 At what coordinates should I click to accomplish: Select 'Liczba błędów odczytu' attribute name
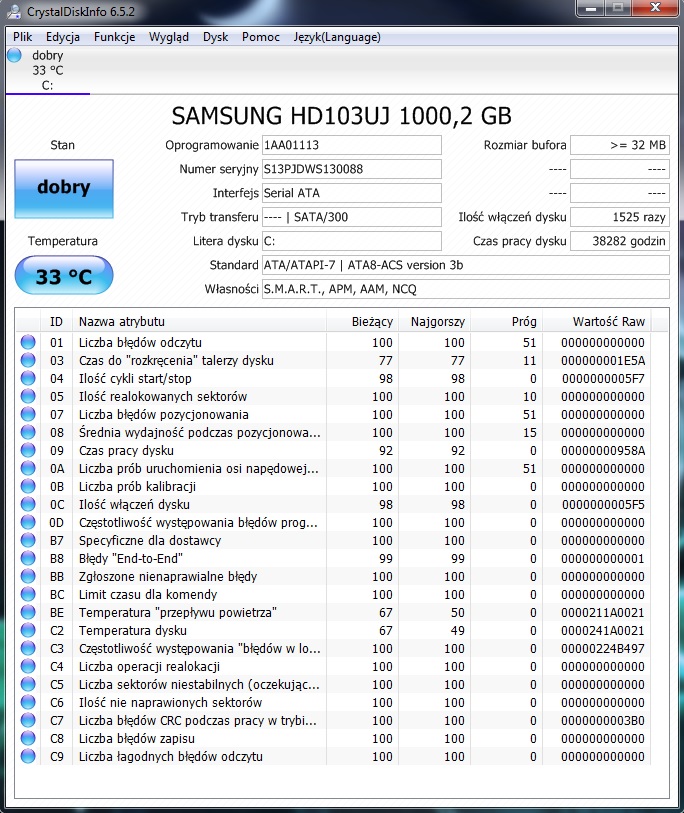[x=140, y=342]
